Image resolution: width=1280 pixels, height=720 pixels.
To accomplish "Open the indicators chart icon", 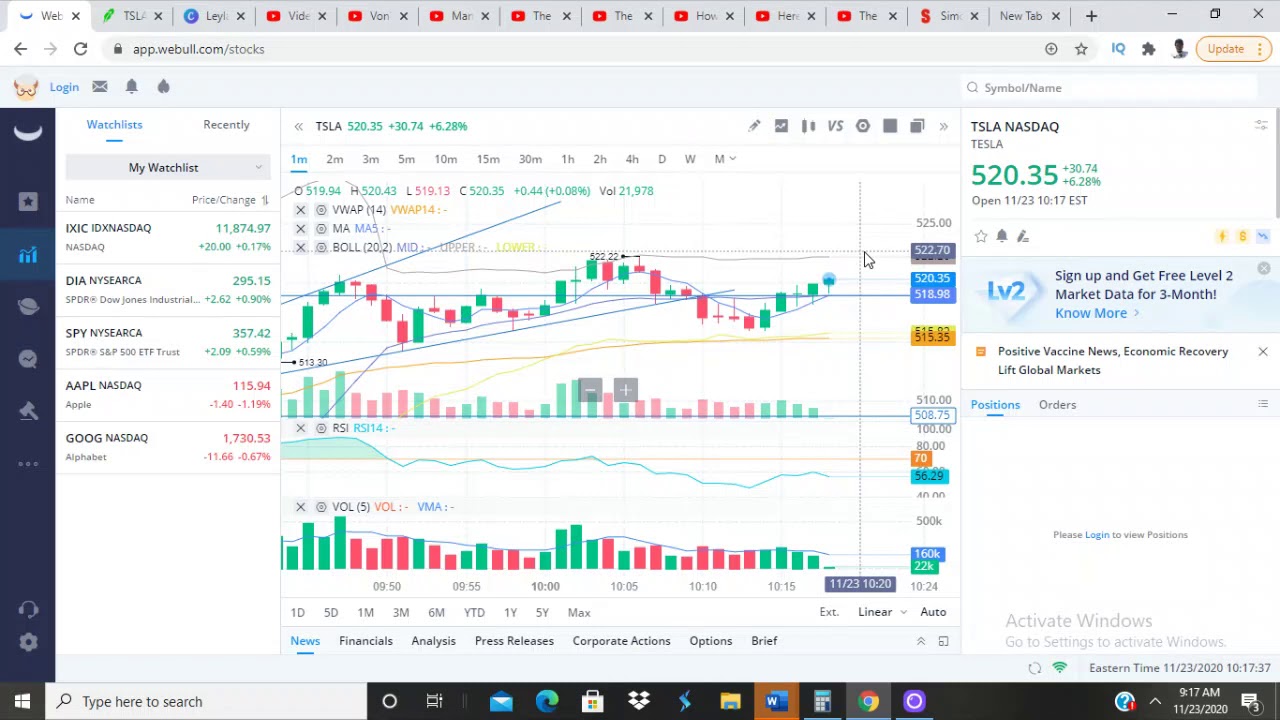I will coord(781,126).
